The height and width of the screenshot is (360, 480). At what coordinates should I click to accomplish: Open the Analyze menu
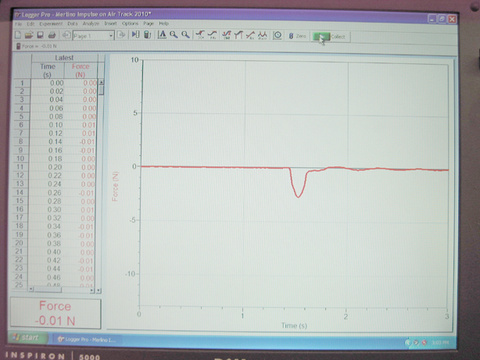point(91,24)
